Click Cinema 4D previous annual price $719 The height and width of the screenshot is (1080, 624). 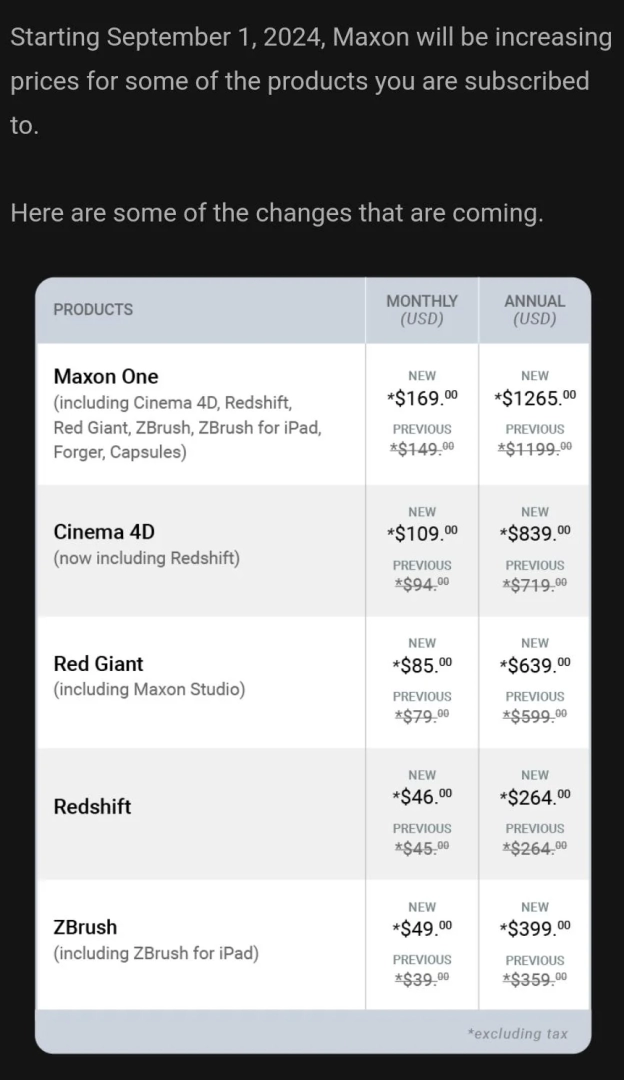pyautogui.click(x=534, y=585)
